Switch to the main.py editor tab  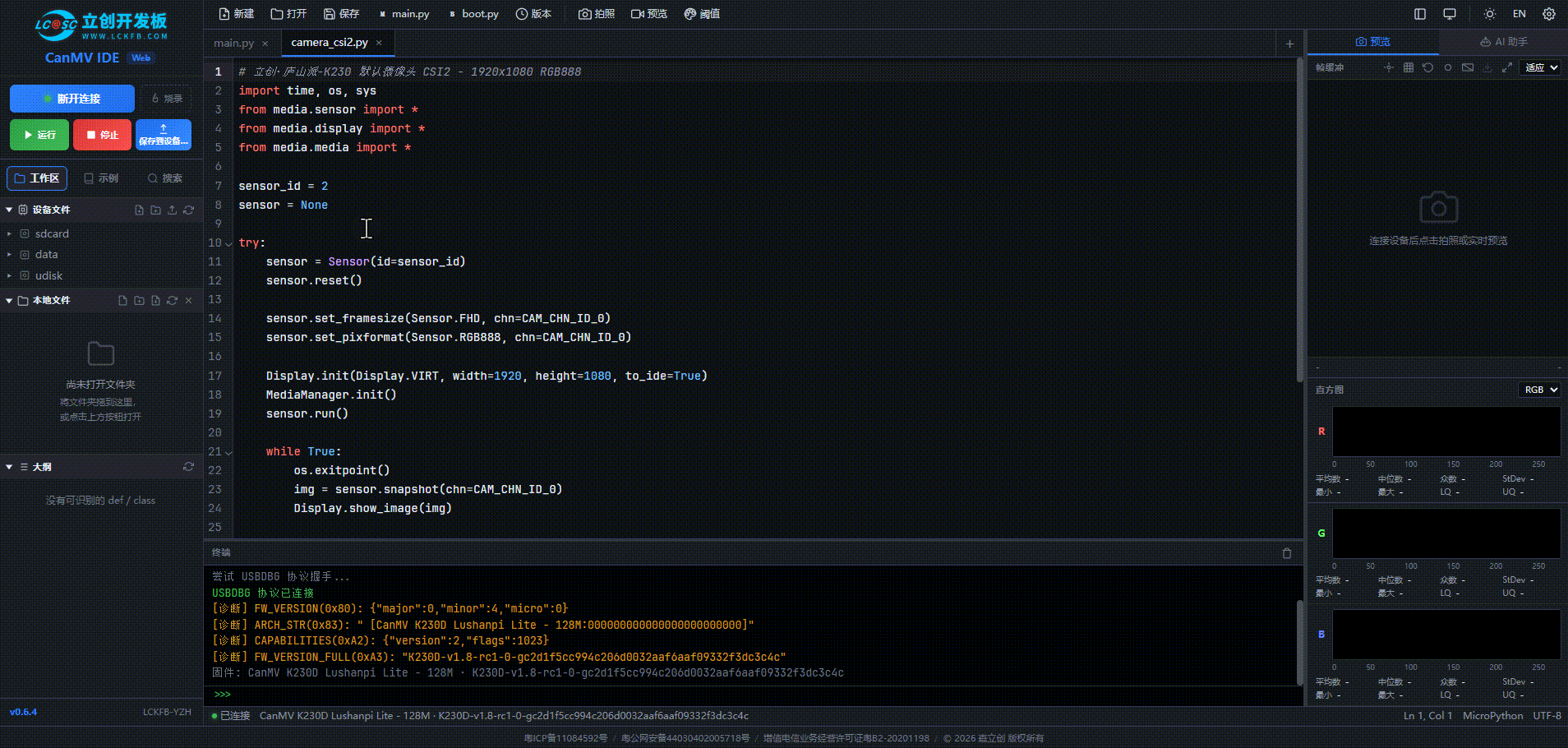coord(234,43)
